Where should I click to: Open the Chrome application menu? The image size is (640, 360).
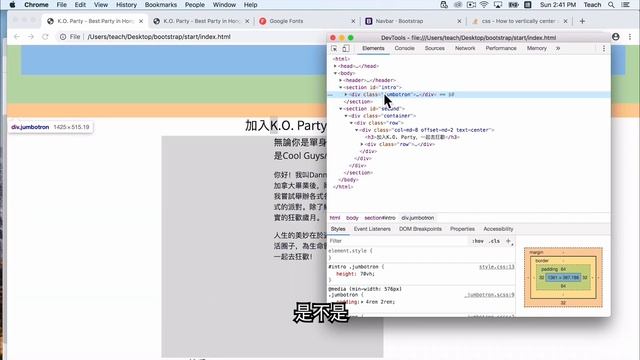[36, 5]
